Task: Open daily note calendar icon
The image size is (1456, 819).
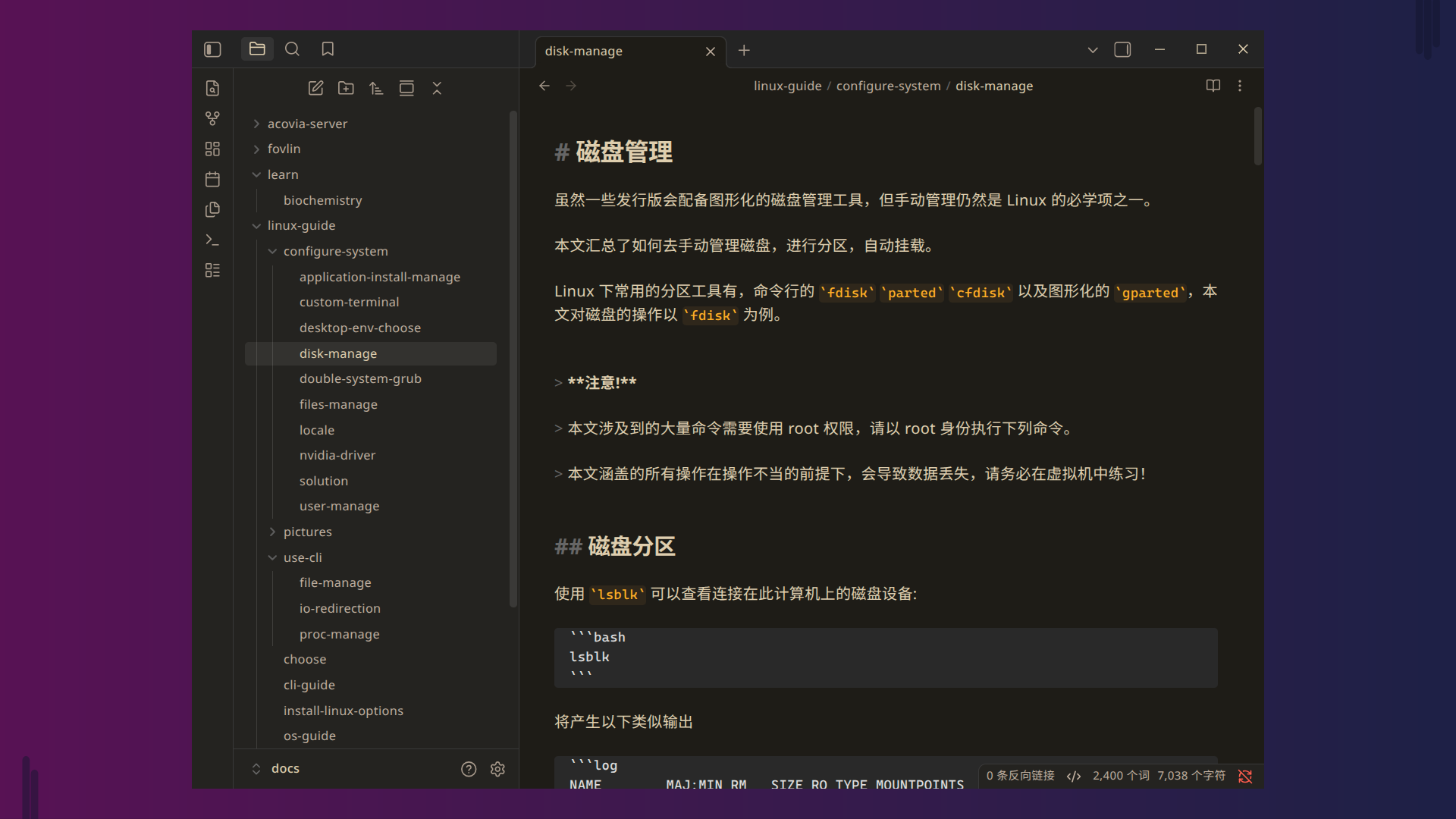Action: coord(212,180)
